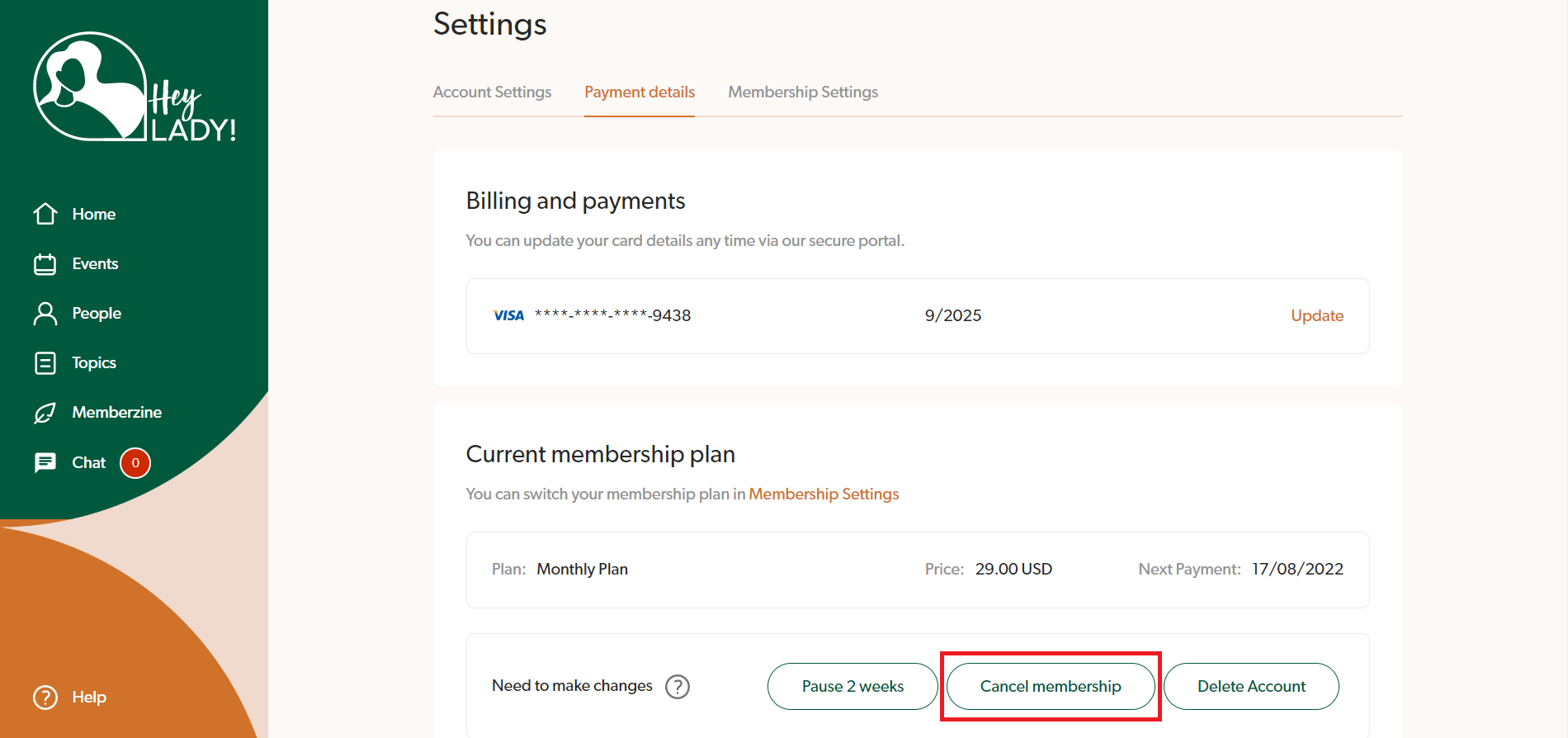Click Update to change card details

point(1317,315)
